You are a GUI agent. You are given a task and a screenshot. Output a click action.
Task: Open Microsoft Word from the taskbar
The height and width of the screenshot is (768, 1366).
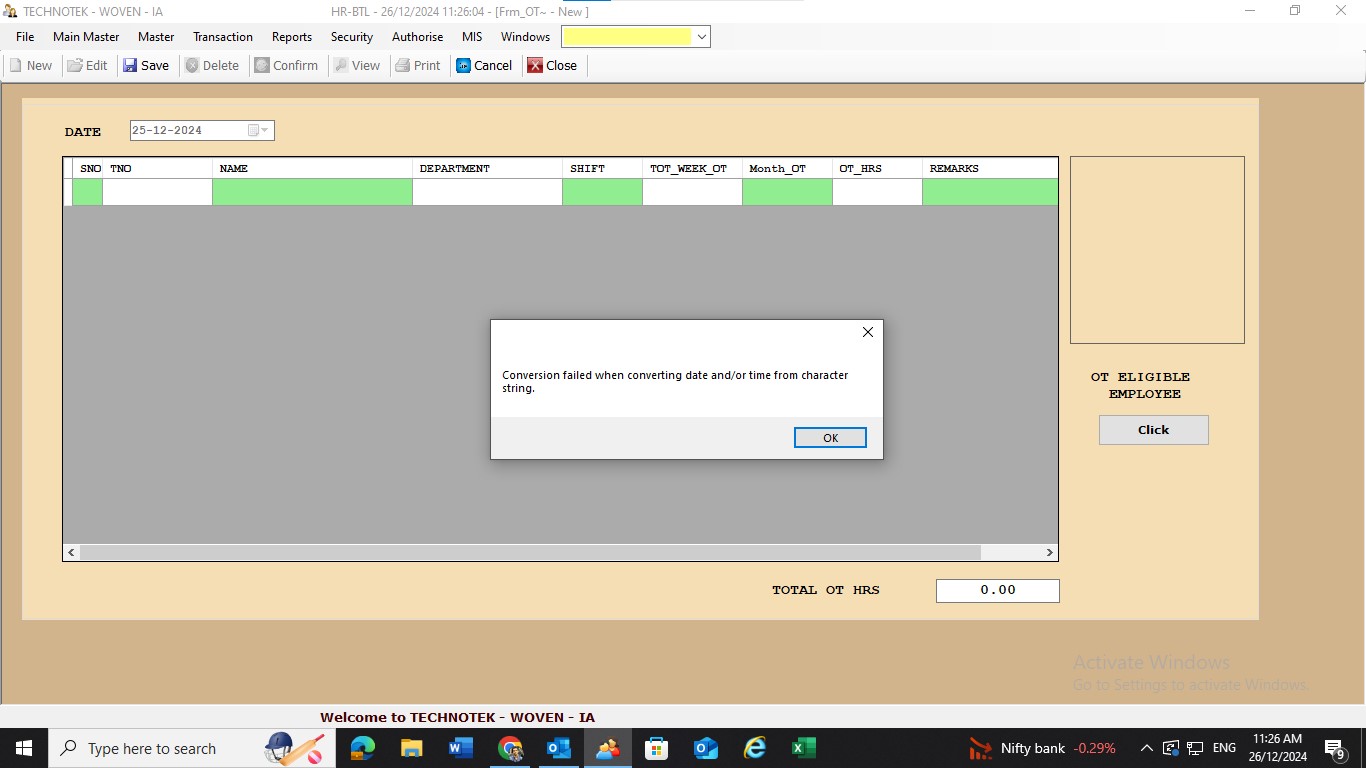point(460,748)
